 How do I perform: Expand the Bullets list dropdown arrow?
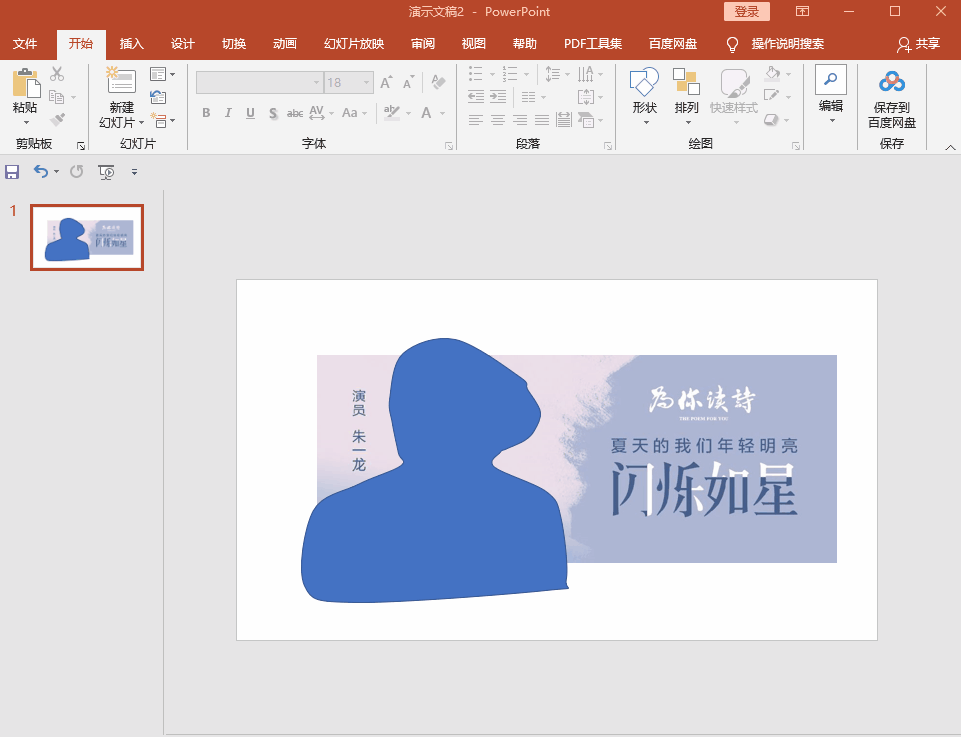tap(492, 74)
